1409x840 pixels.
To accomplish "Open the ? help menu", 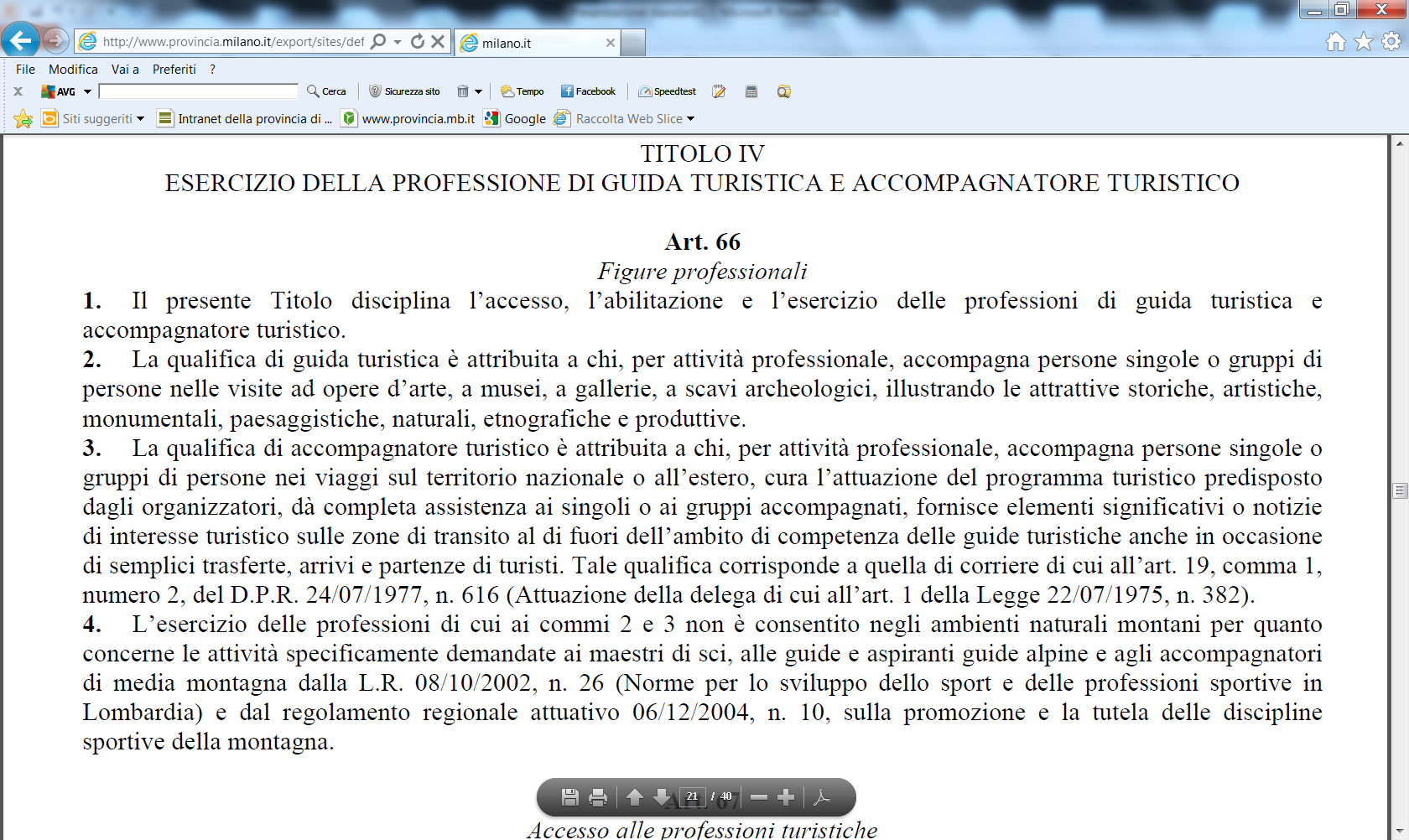I will click(x=213, y=70).
